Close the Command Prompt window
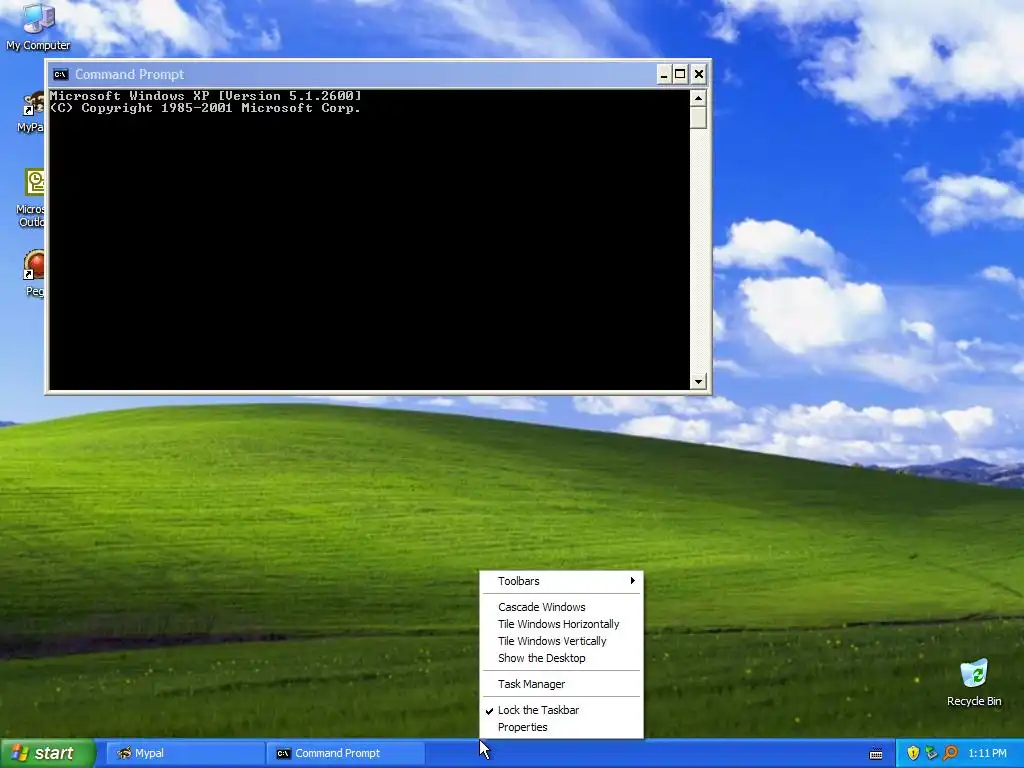The image size is (1024, 768). tap(698, 74)
